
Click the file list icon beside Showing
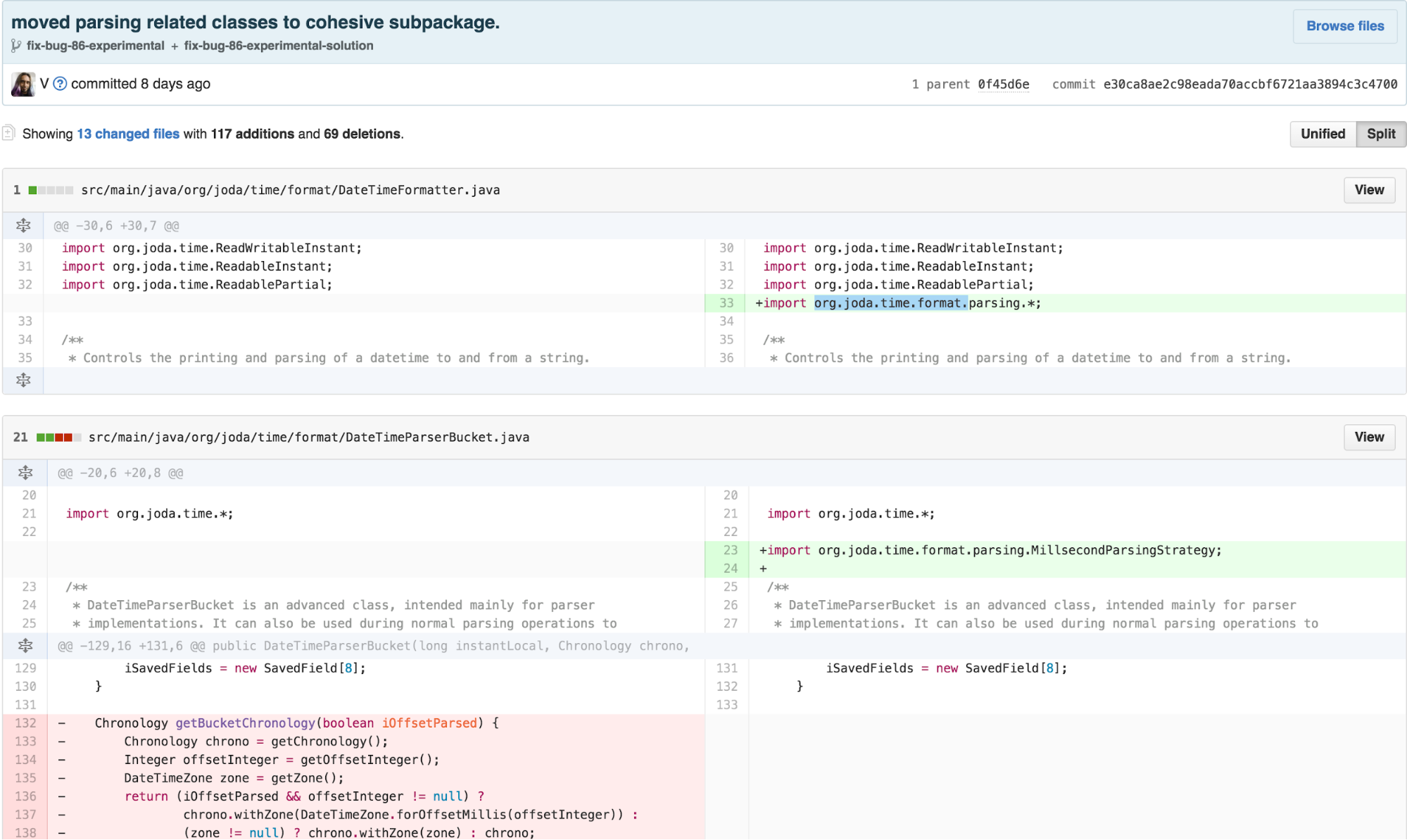8,132
